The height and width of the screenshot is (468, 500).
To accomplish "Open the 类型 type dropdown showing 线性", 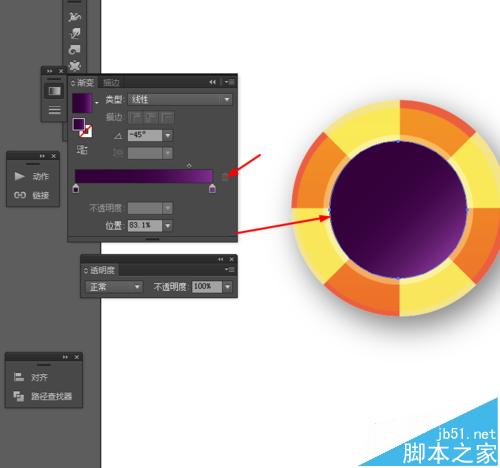I will click(x=180, y=99).
